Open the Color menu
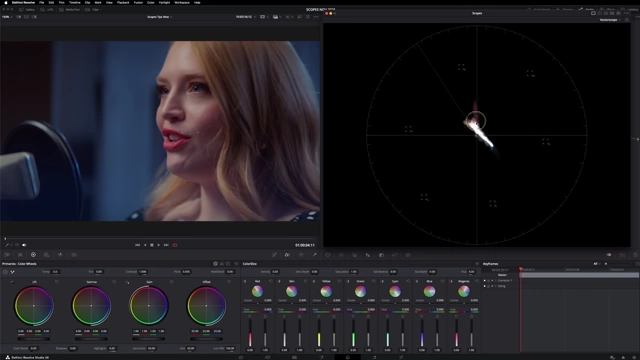 point(151,2)
